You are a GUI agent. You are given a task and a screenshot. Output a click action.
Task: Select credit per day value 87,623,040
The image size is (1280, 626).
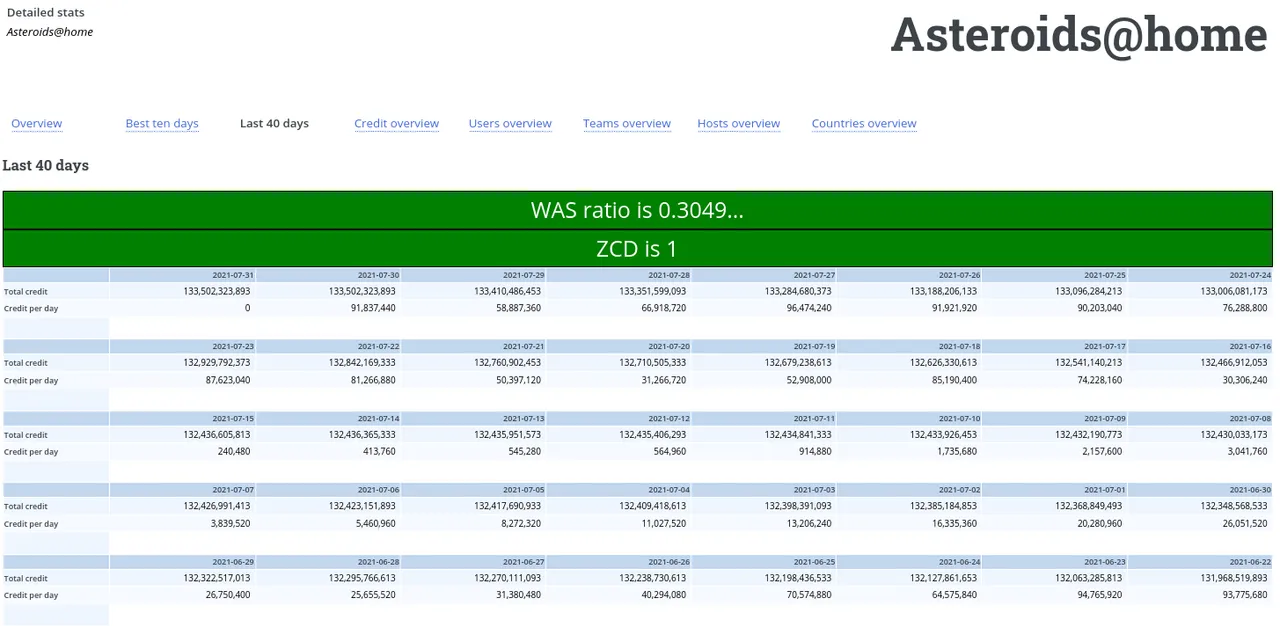(228, 380)
